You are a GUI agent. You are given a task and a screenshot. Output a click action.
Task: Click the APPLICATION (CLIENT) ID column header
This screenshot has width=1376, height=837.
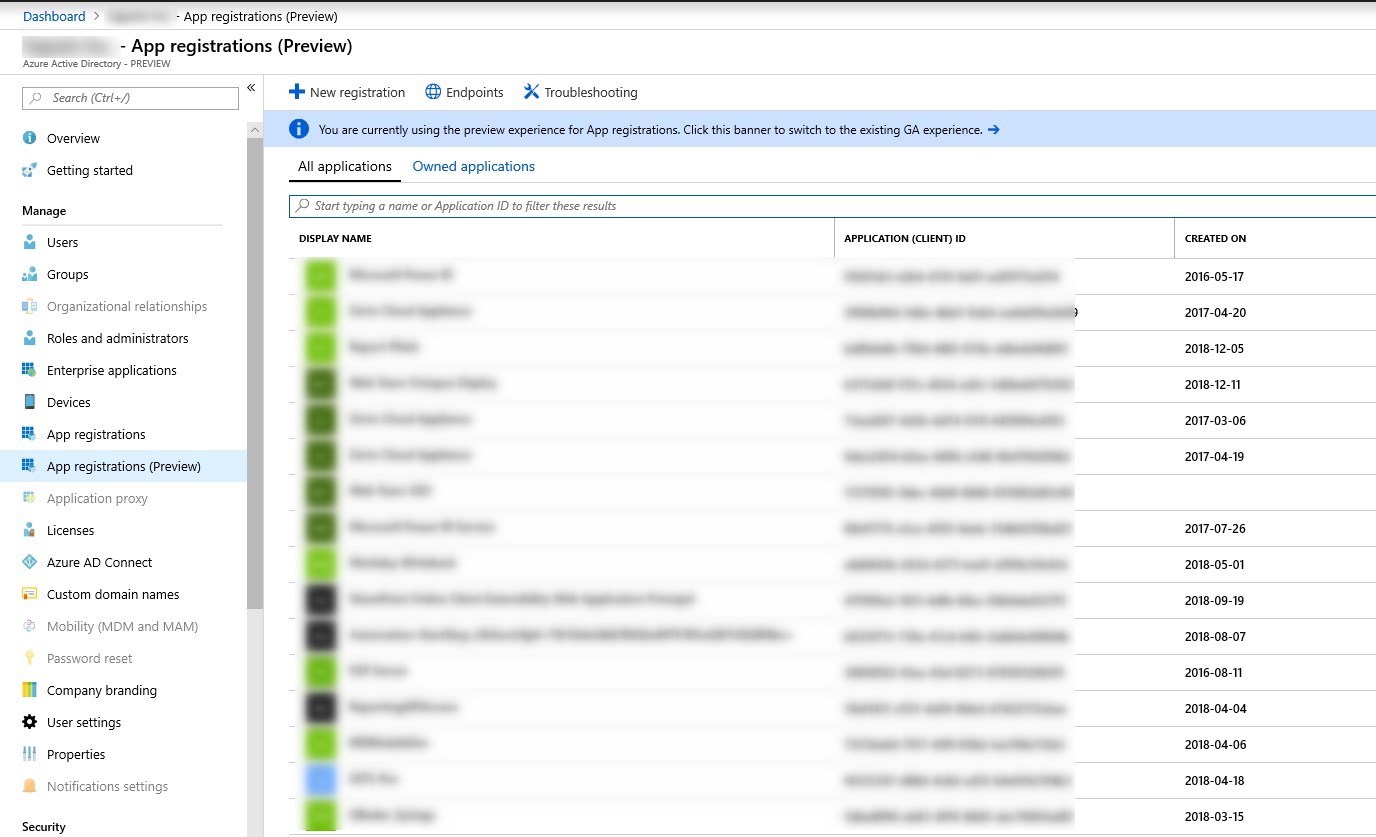(x=905, y=239)
